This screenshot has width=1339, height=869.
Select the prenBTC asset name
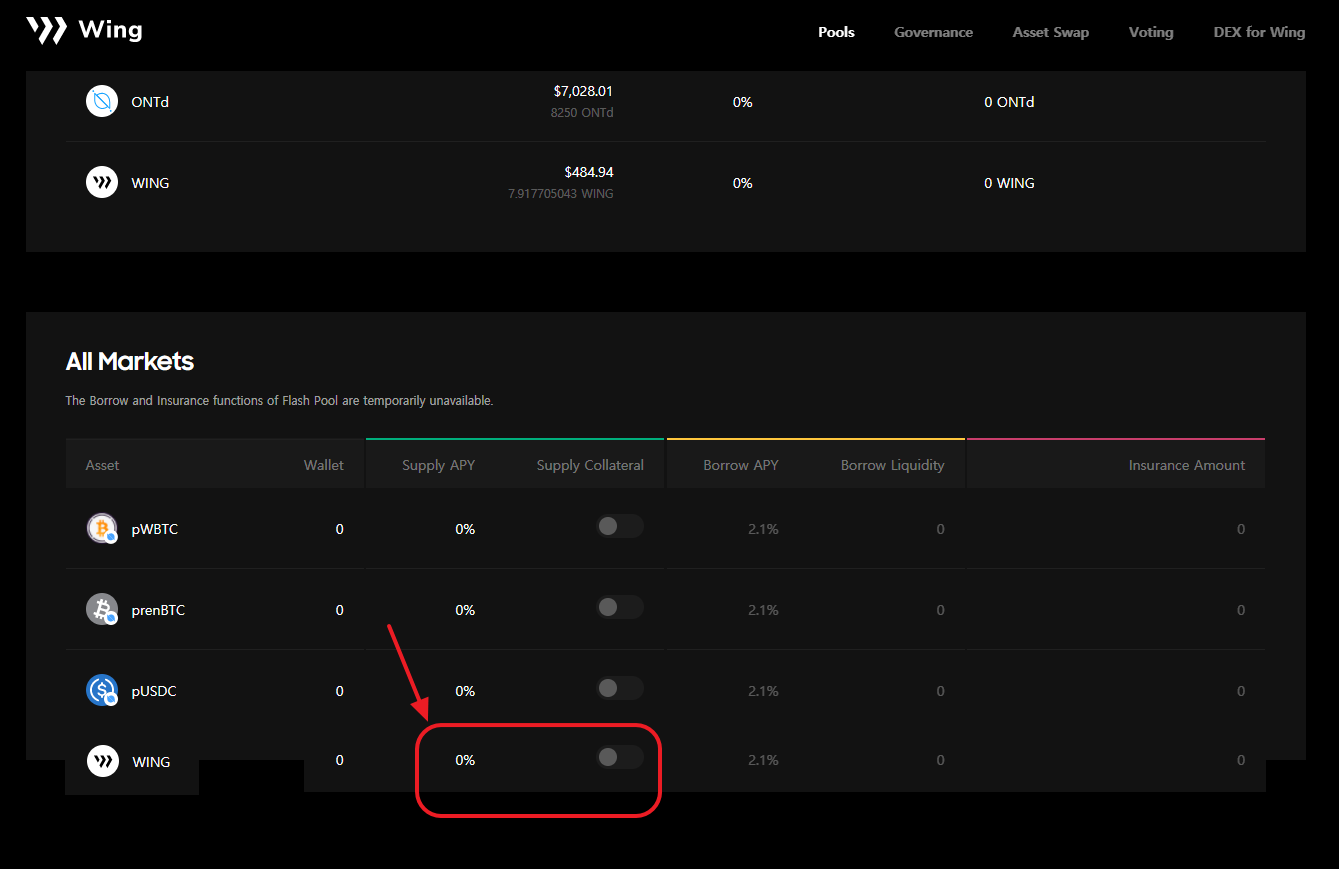click(158, 610)
